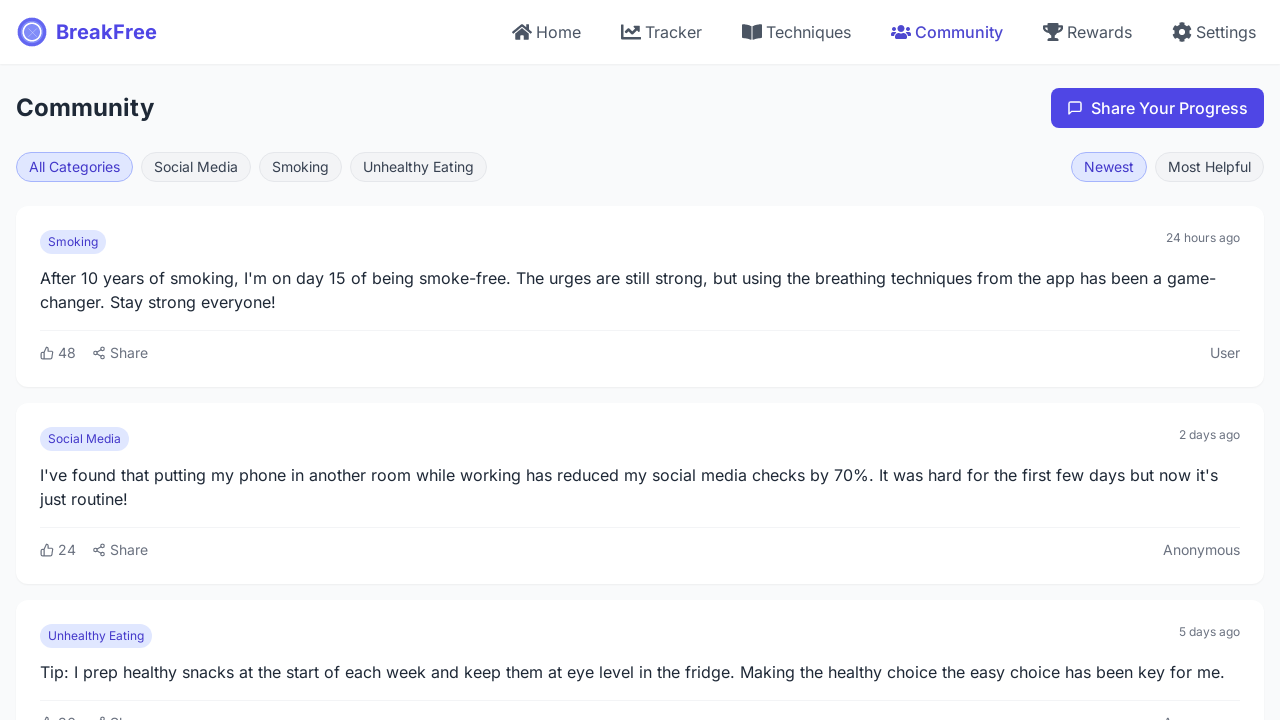This screenshot has width=1280, height=720.
Task: Sort posts by Newest
Action: pyautogui.click(x=1108, y=167)
